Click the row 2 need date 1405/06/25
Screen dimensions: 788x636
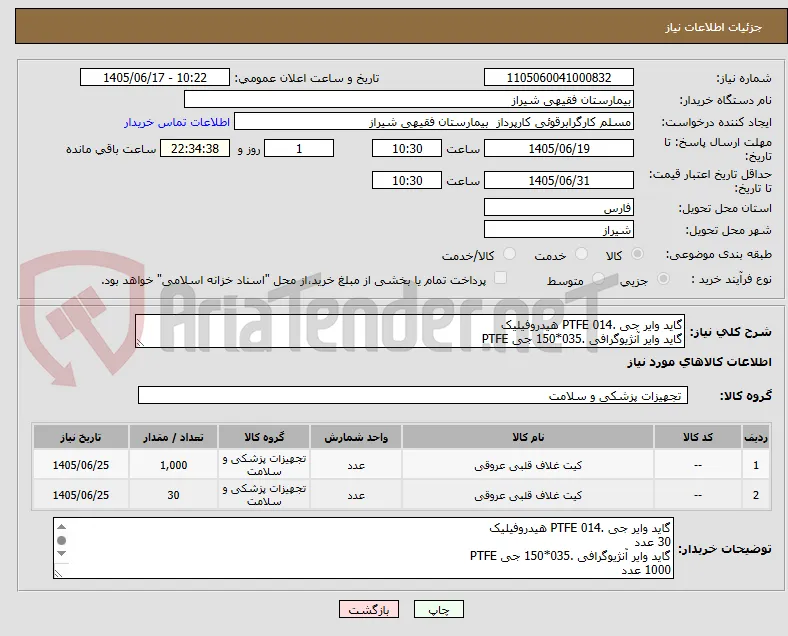coord(80,495)
